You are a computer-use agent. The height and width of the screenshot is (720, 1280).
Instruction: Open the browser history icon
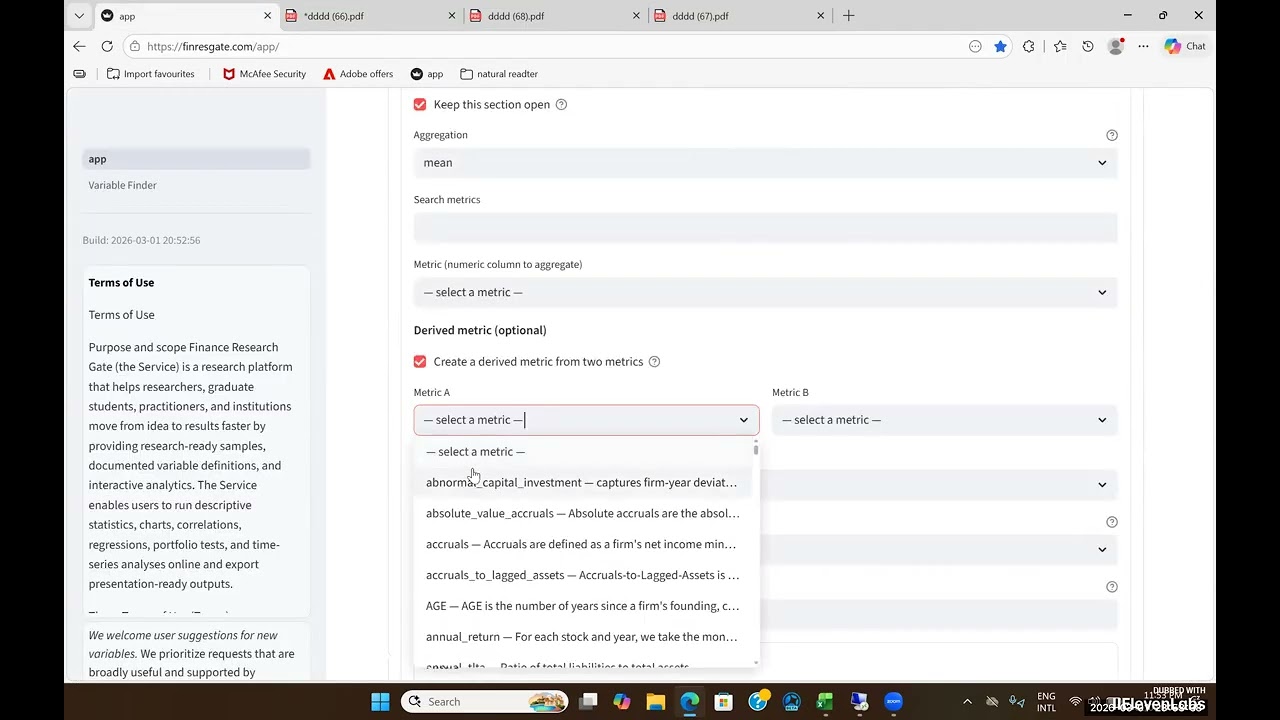click(1088, 46)
